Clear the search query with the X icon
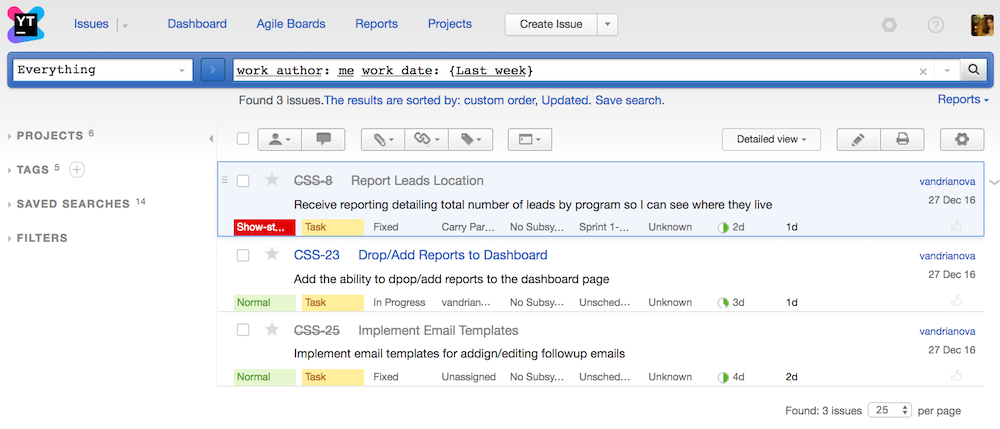The image size is (1000, 429). [x=922, y=71]
